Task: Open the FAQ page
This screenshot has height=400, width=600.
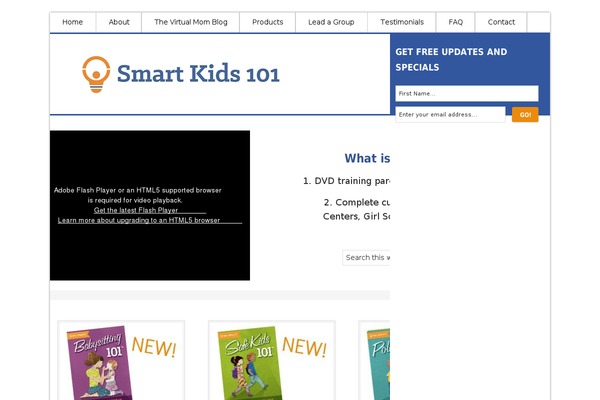Action: coord(455,22)
